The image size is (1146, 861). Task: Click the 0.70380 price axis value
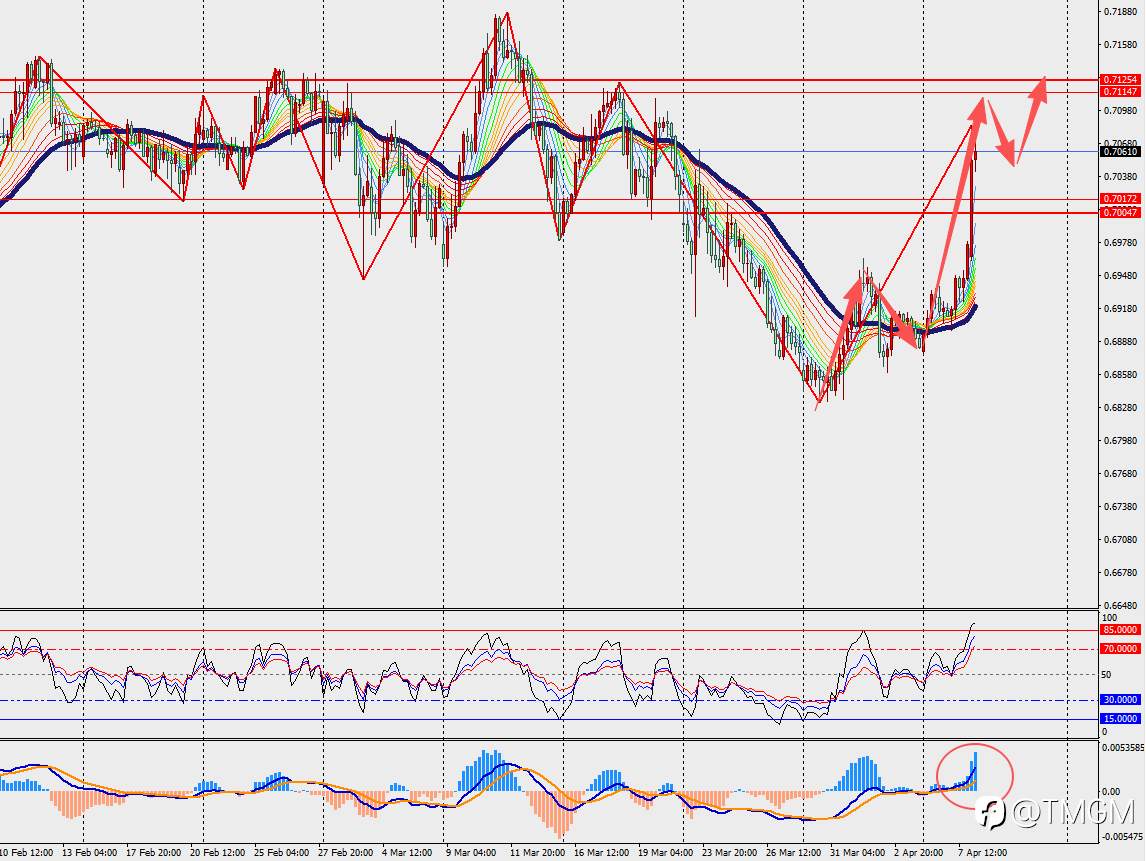[1120, 176]
